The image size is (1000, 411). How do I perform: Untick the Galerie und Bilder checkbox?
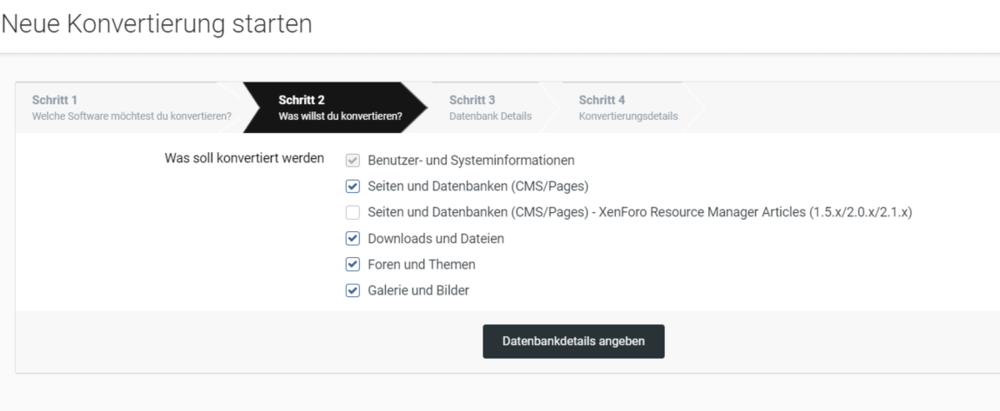tap(352, 290)
